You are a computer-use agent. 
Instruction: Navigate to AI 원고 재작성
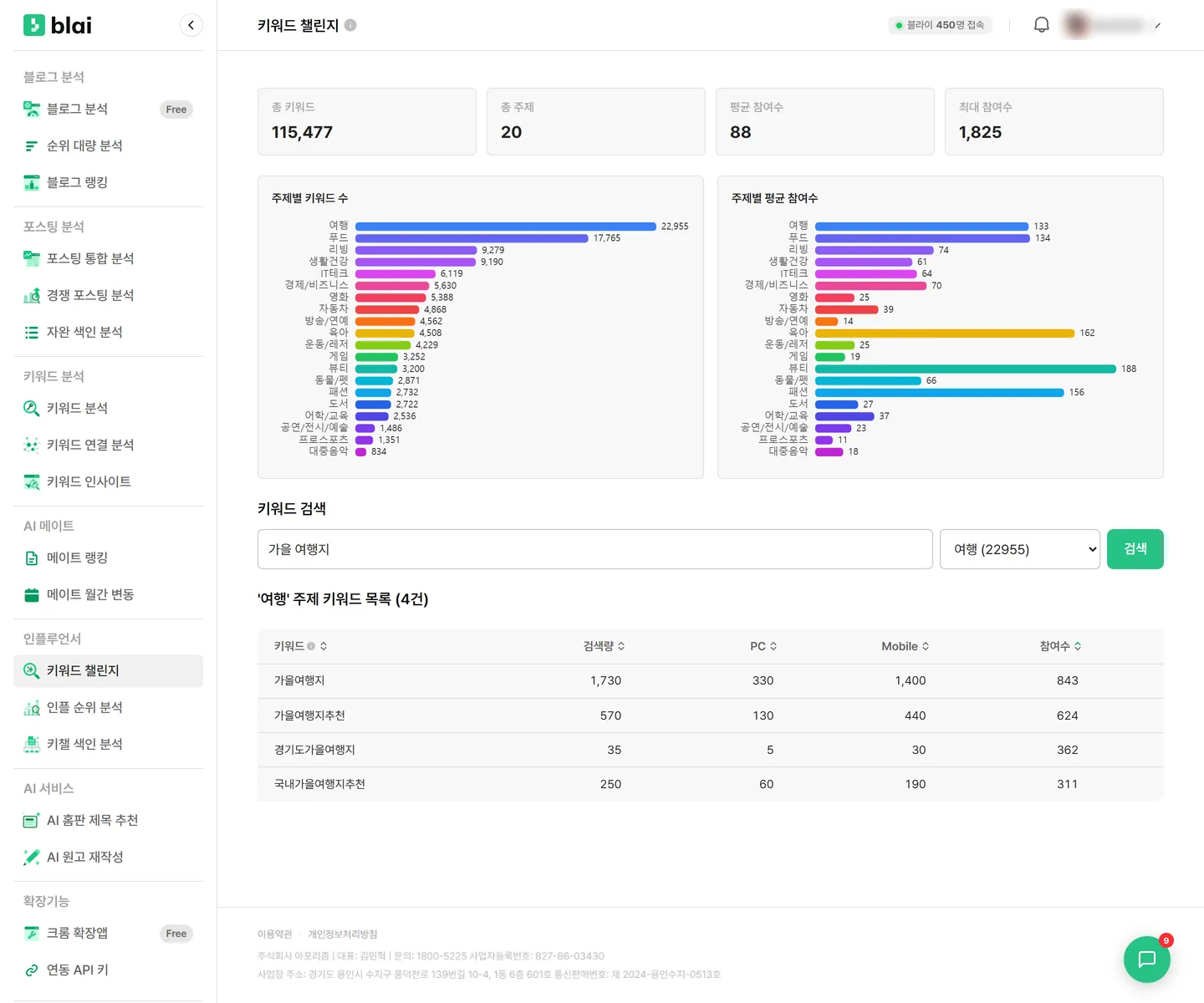coord(109,857)
